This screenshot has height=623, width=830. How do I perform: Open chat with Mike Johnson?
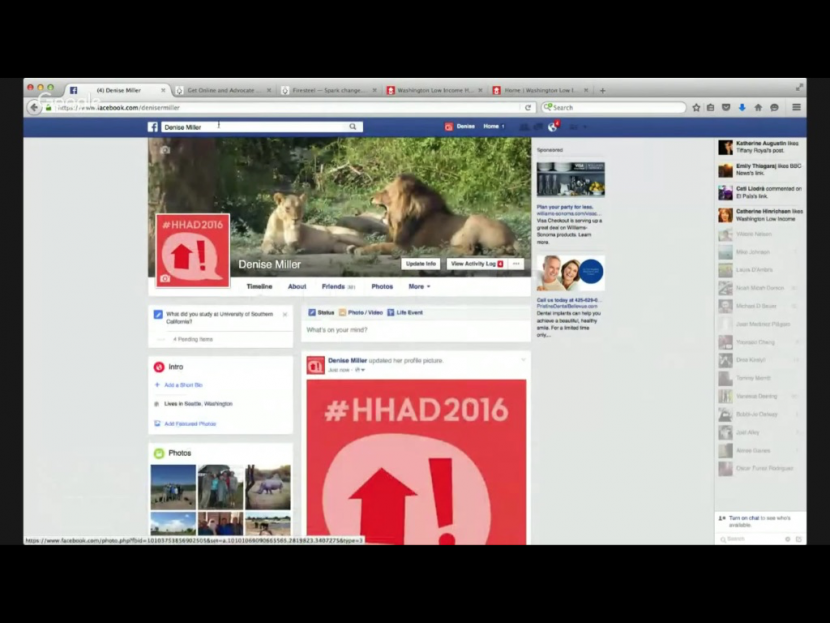(759, 252)
